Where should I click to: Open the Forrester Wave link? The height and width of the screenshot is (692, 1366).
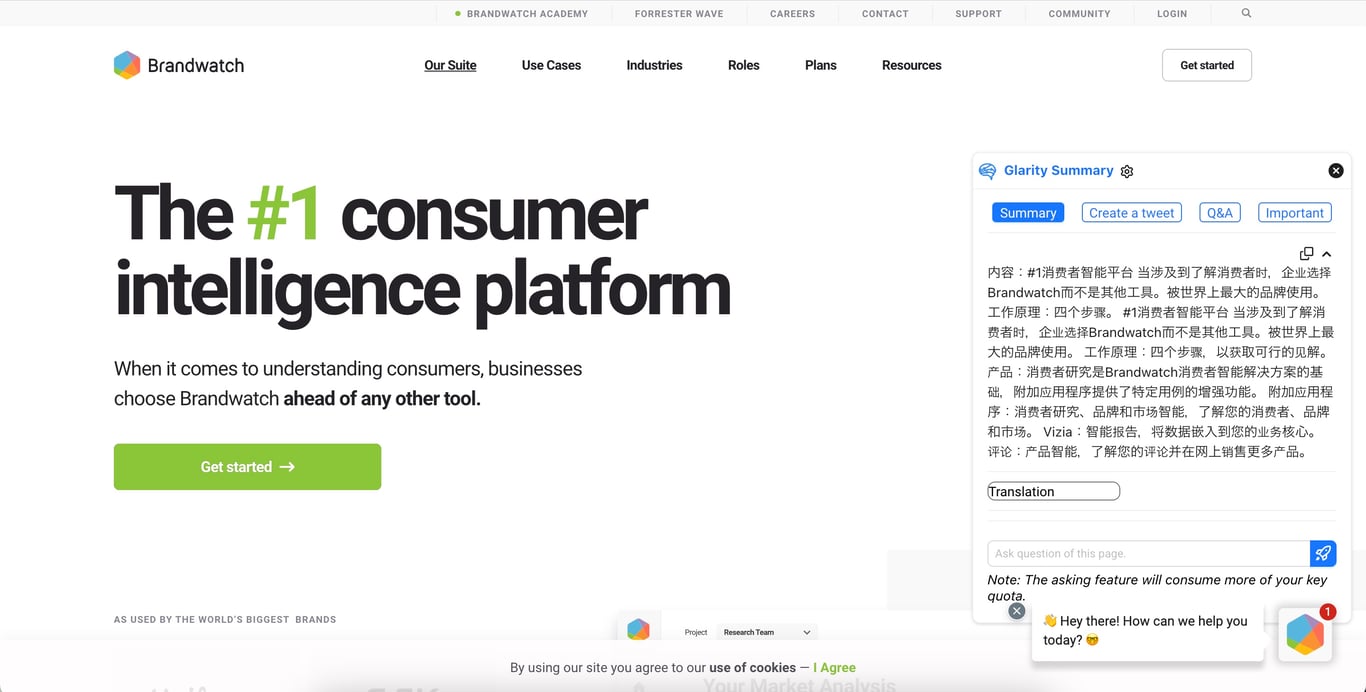pyautogui.click(x=679, y=14)
